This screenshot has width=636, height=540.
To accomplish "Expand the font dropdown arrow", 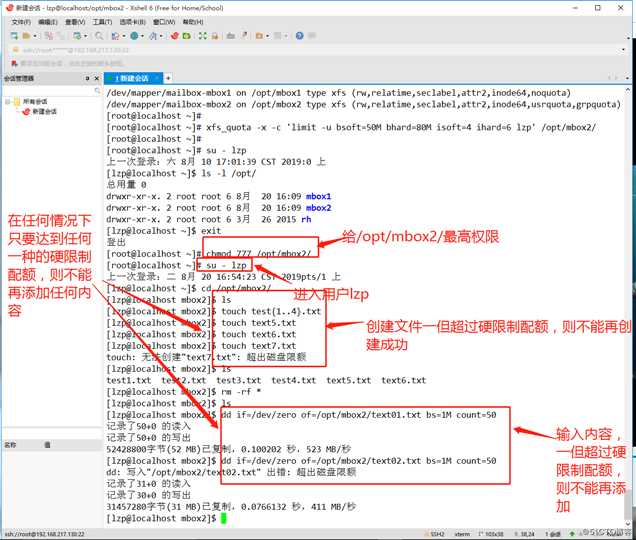I will tap(161, 36).
